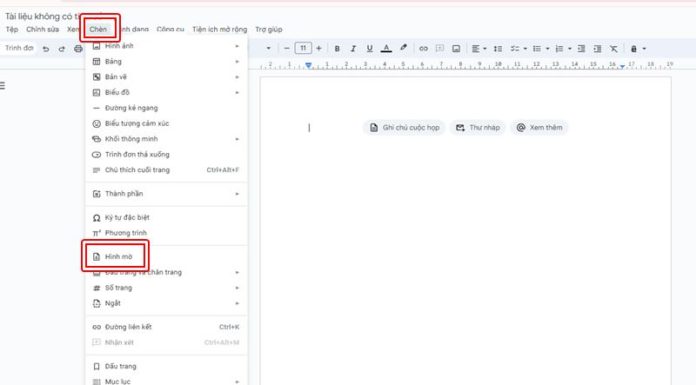The width and height of the screenshot is (696, 385).
Task: Click the right indent marker on ruler
Action: (622, 66)
